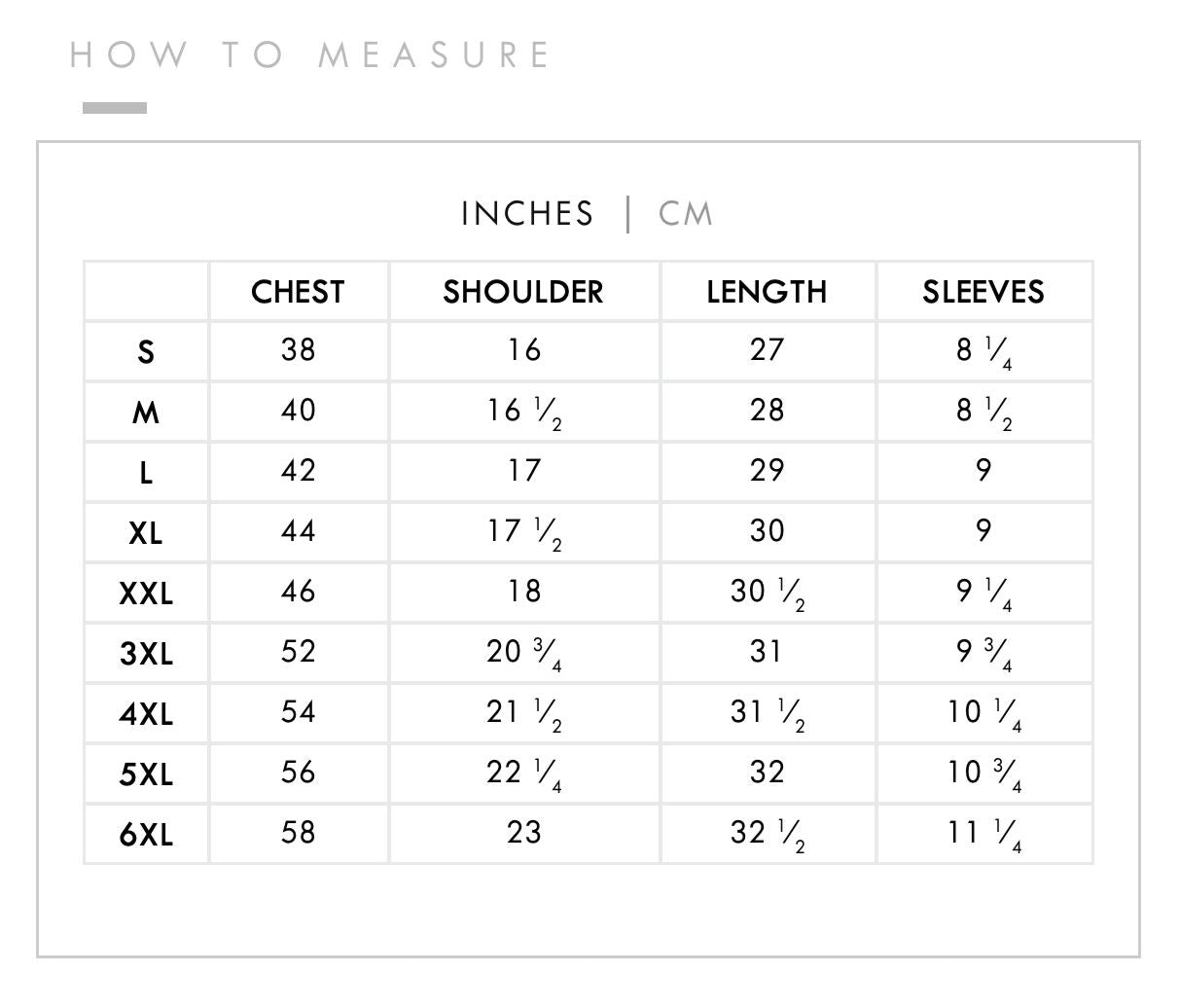The image size is (1180, 1008).
Task: Select the 5XL size row label
Action: (146, 774)
